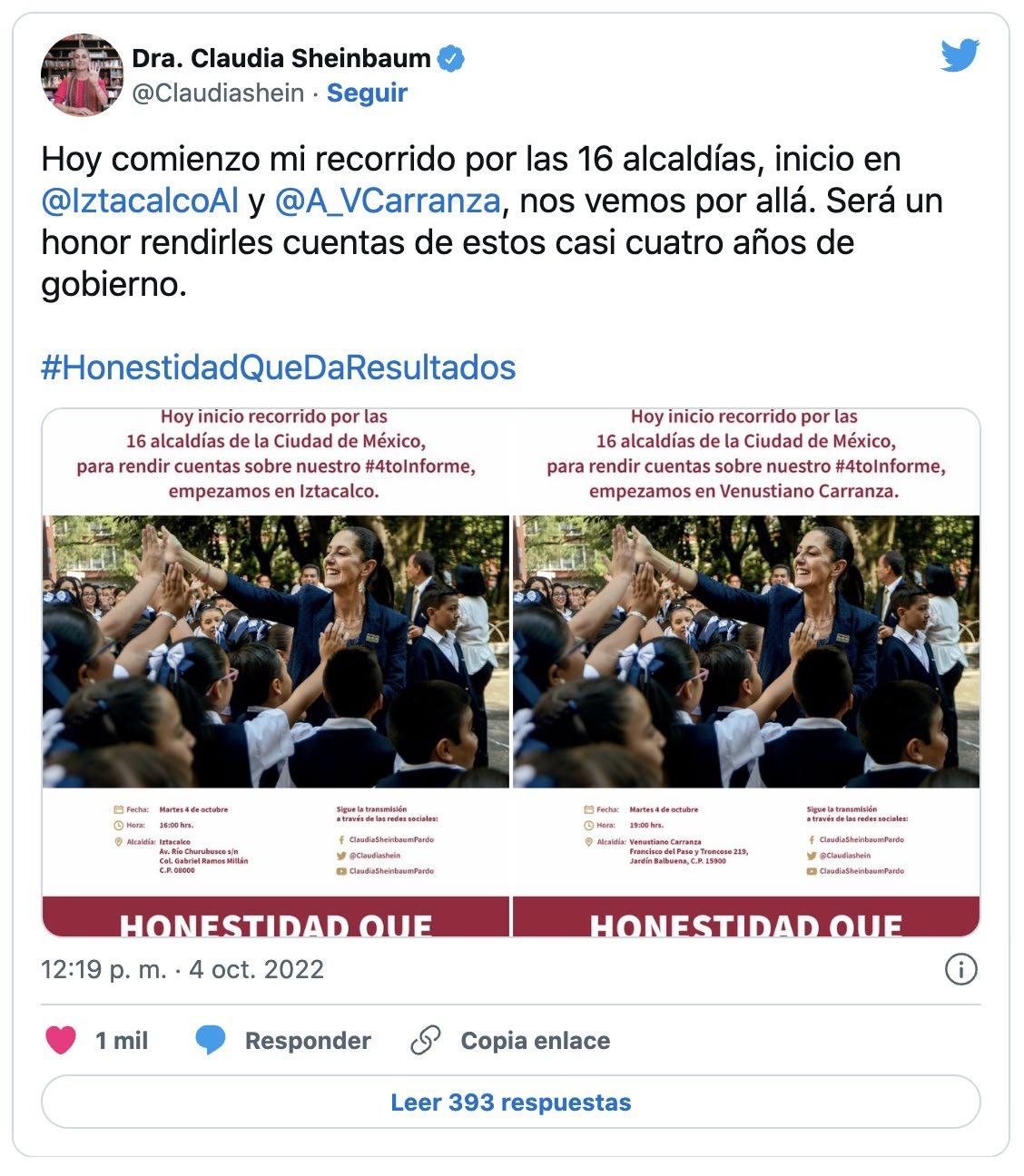This screenshot has height=1176, width=1024.
Task: Open the Venustiano Carranza event poster image
Action: pos(746,672)
